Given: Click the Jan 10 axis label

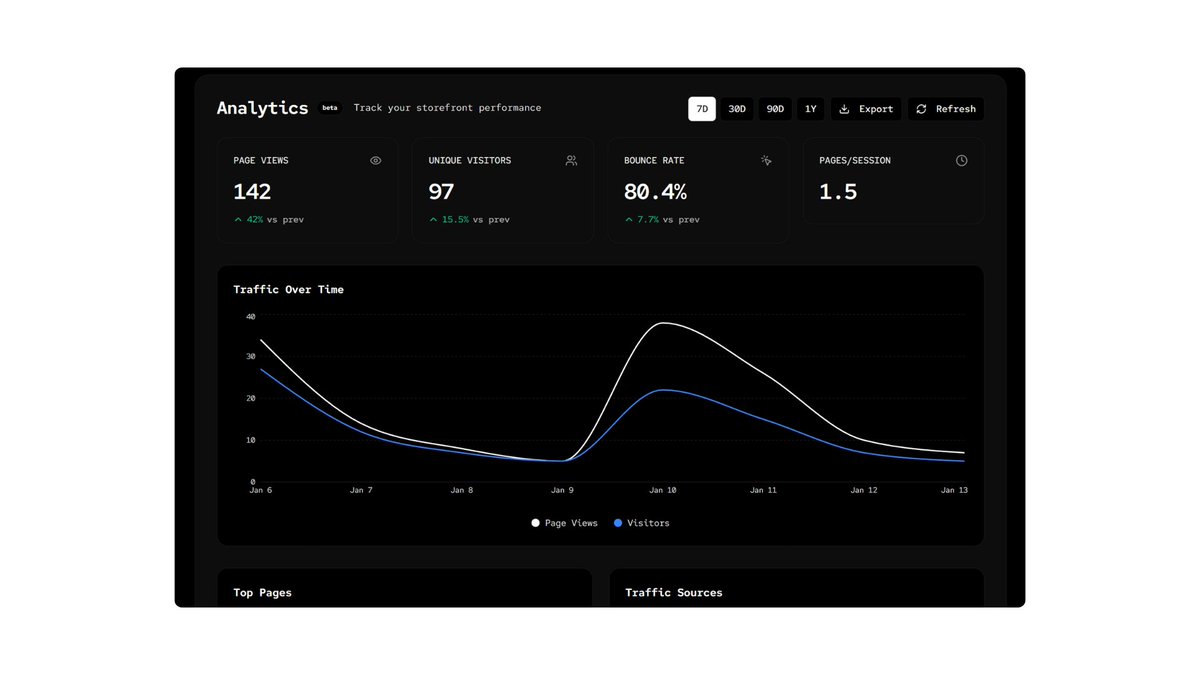Looking at the screenshot, I should [x=663, y=490].
